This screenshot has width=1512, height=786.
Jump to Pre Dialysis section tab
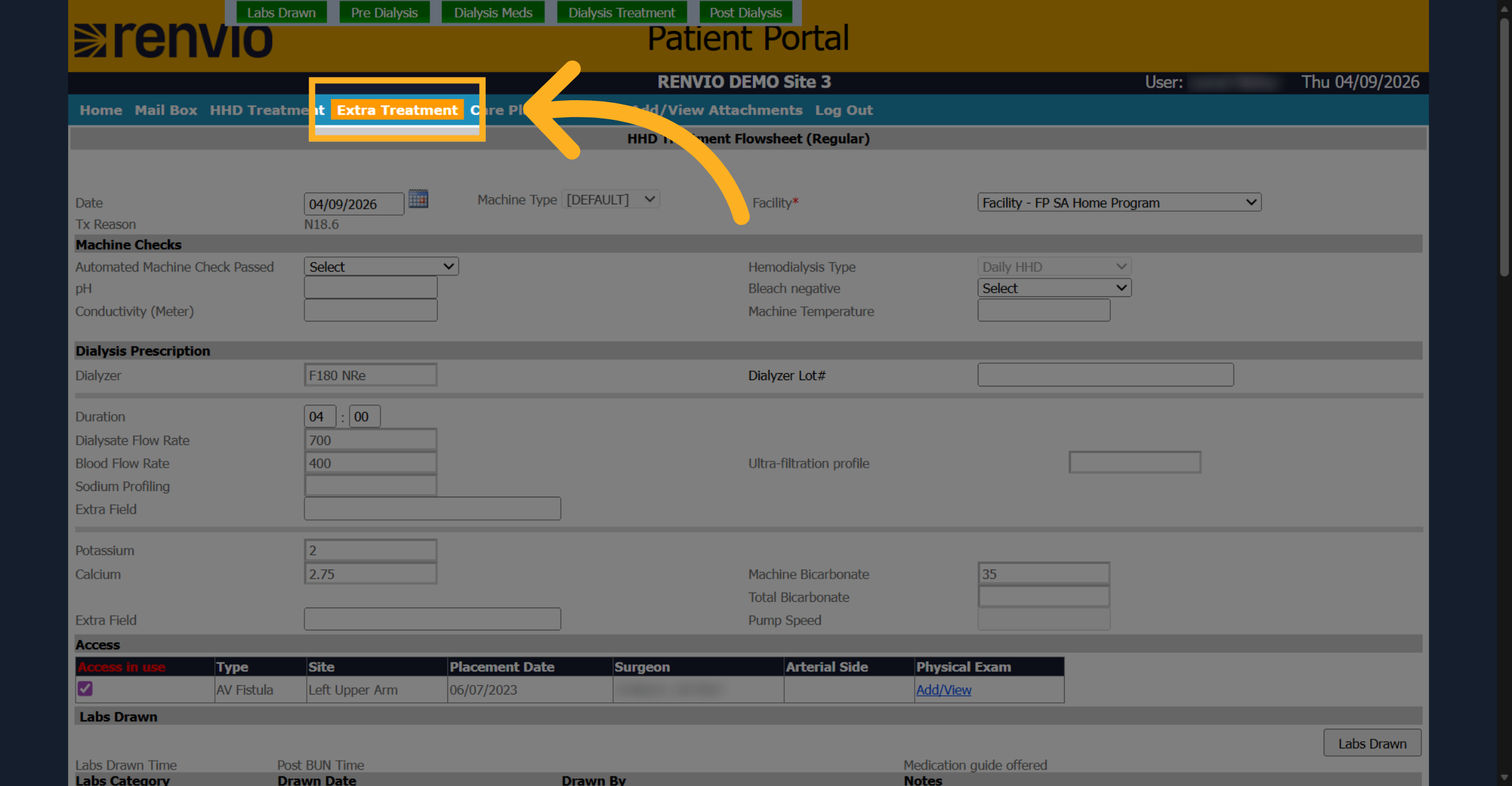tap(384, 13)
